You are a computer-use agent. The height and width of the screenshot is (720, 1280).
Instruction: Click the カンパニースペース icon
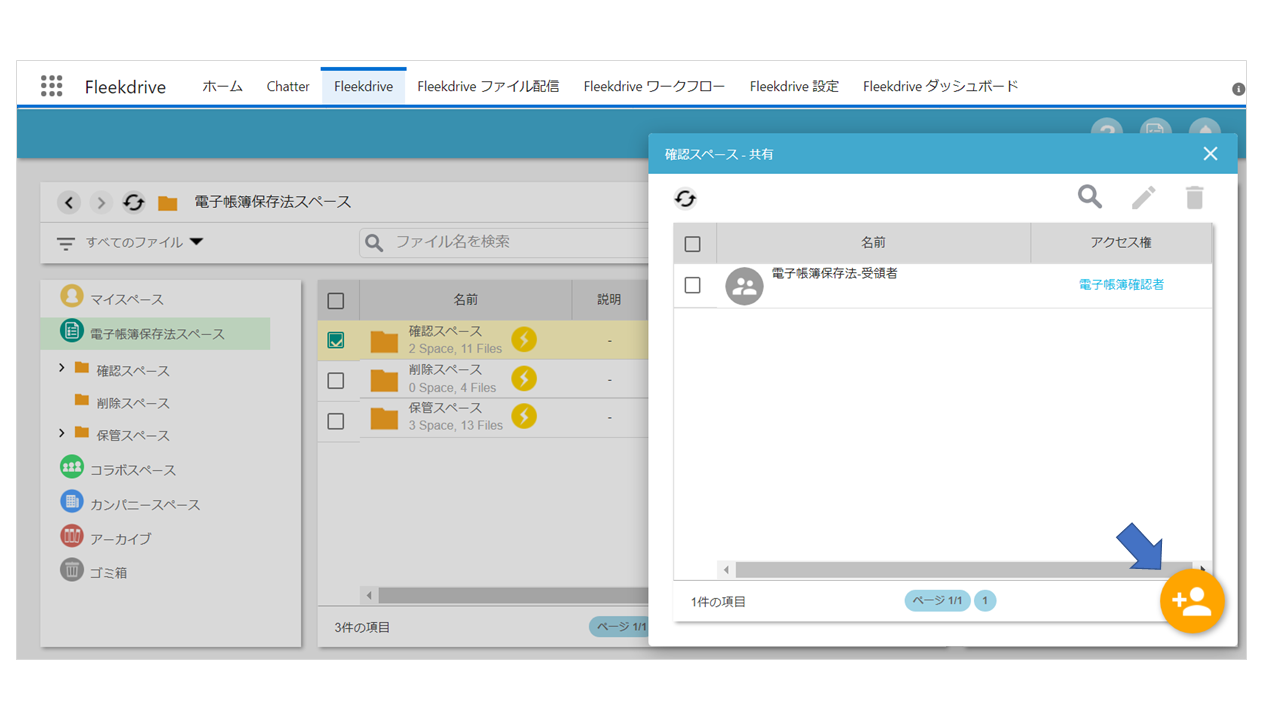coord(71,501)
